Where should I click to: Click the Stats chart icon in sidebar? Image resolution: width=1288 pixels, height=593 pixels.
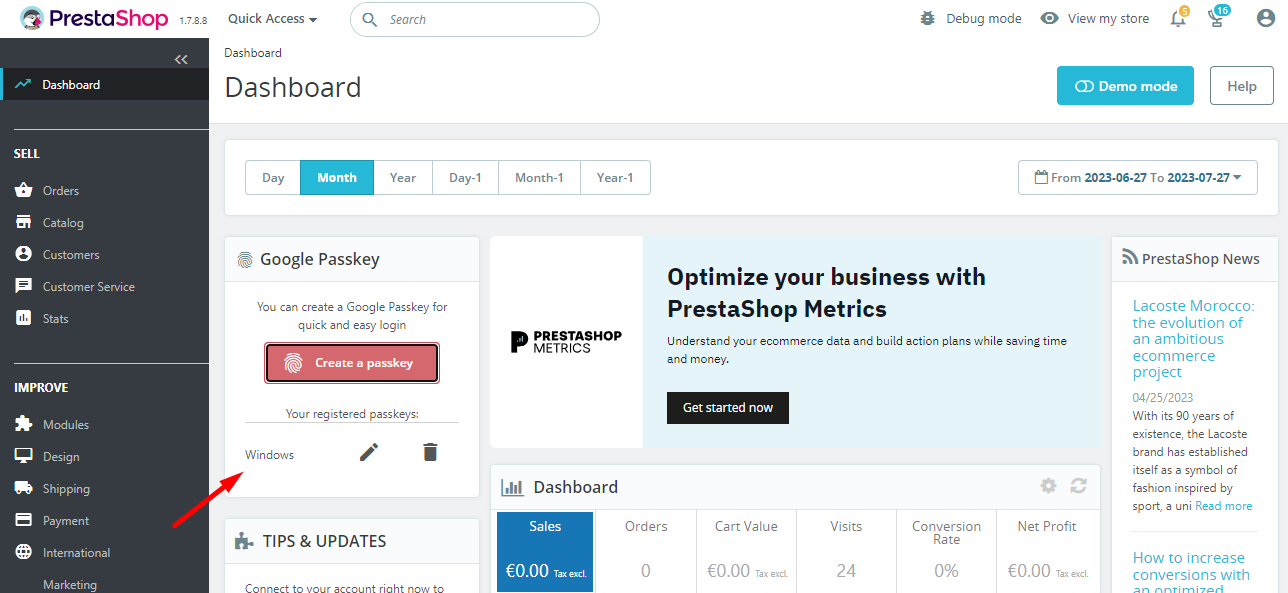pyautogui.click(x=24, y=318)
